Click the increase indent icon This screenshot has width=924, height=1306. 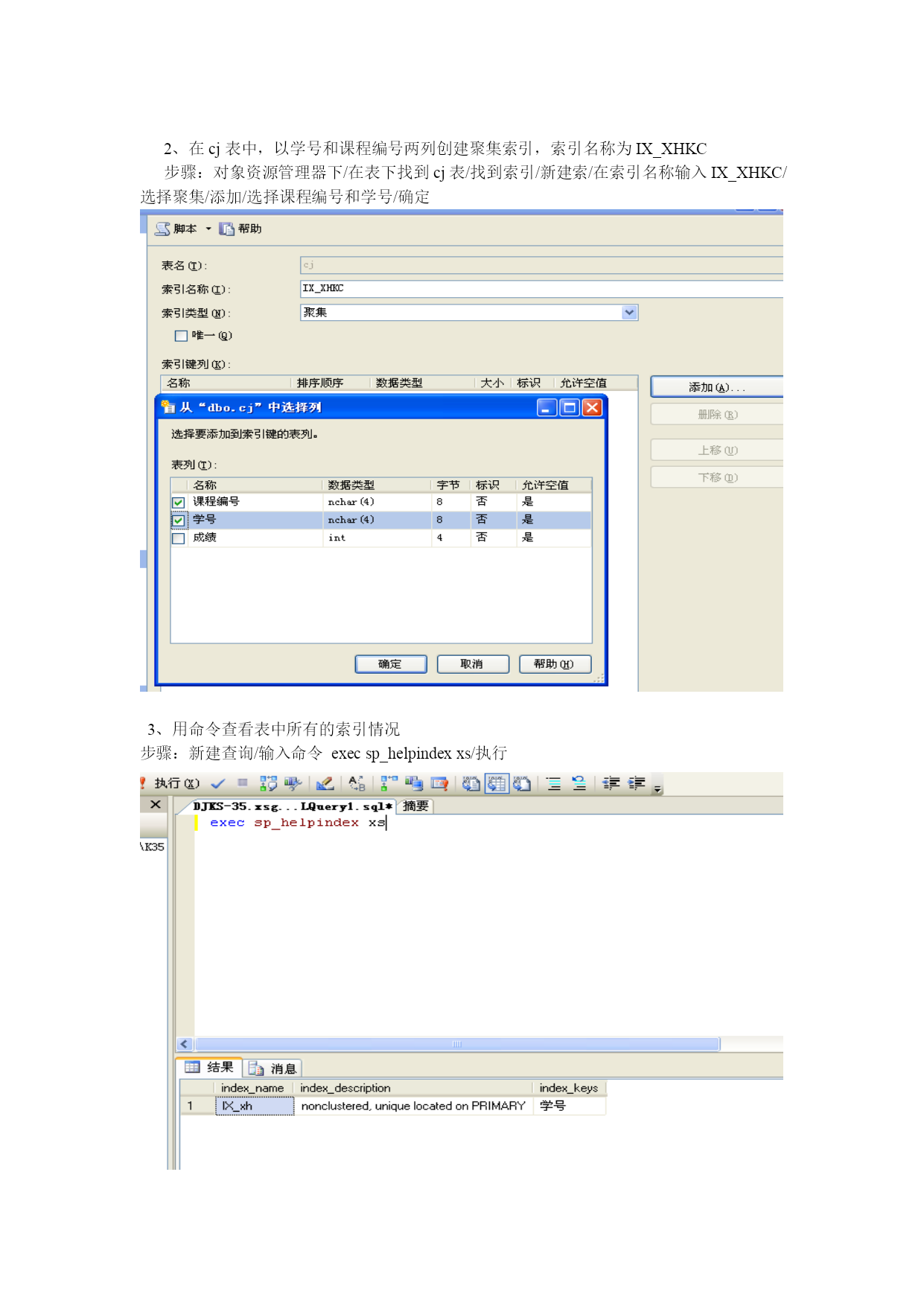point(637,783)
